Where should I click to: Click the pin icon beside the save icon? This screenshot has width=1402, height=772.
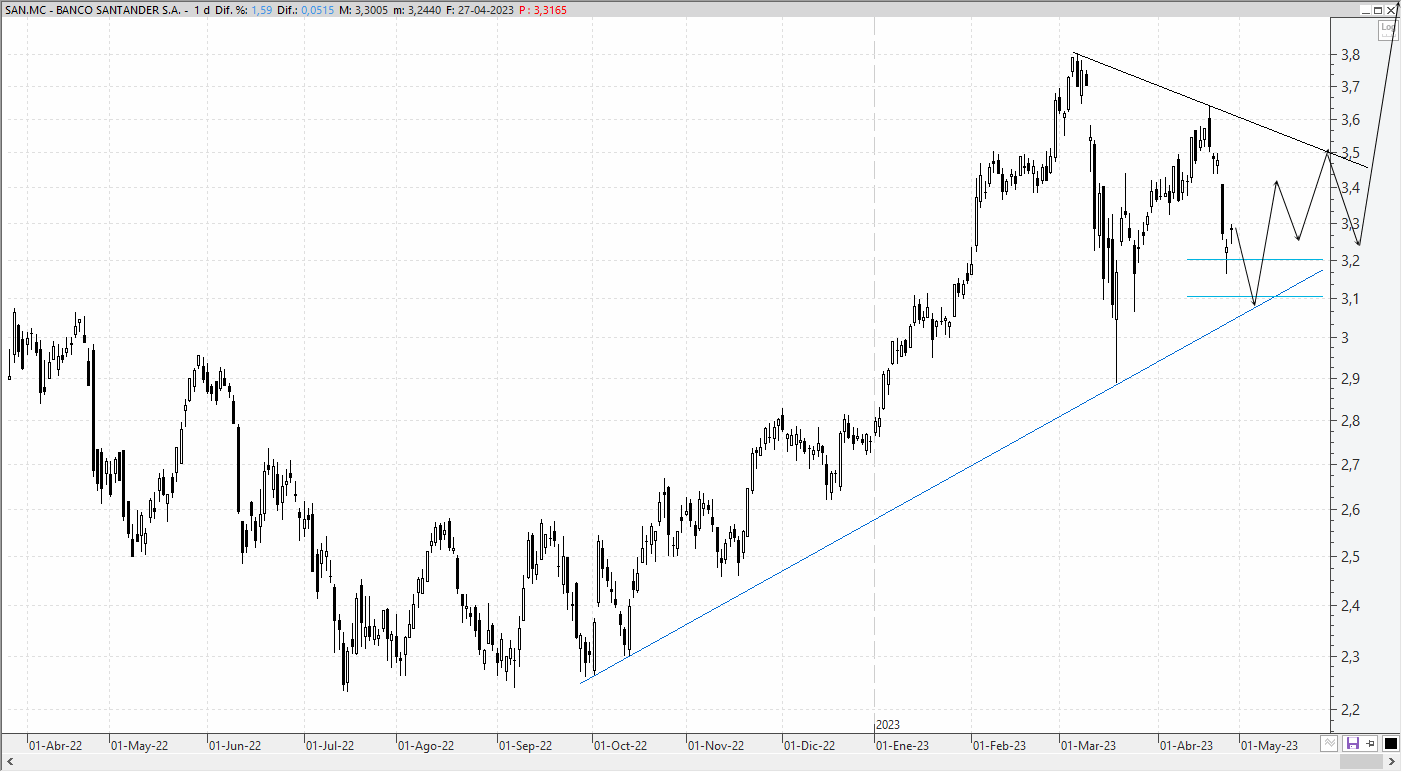(x=1370, y=743)
